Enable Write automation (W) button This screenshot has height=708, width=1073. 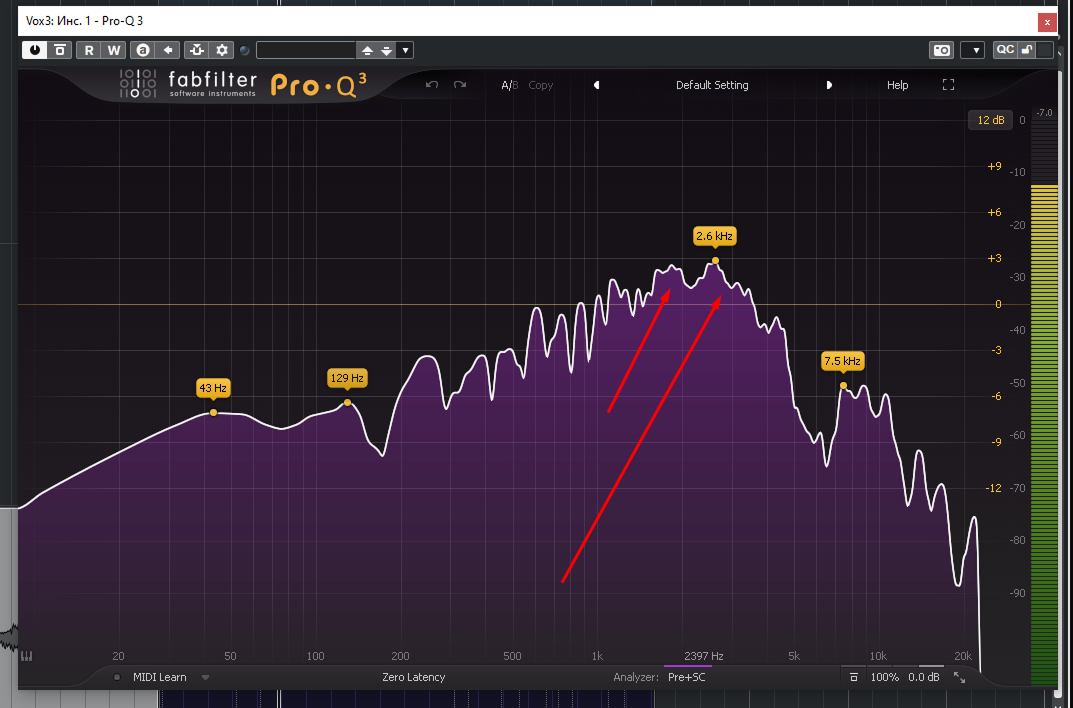click(x=114, y=50)
